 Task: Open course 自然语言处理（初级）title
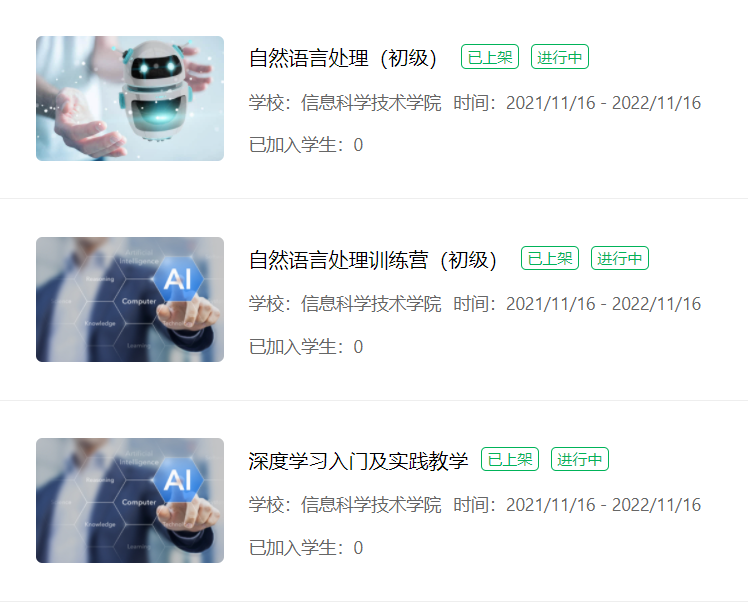[343, 58]
